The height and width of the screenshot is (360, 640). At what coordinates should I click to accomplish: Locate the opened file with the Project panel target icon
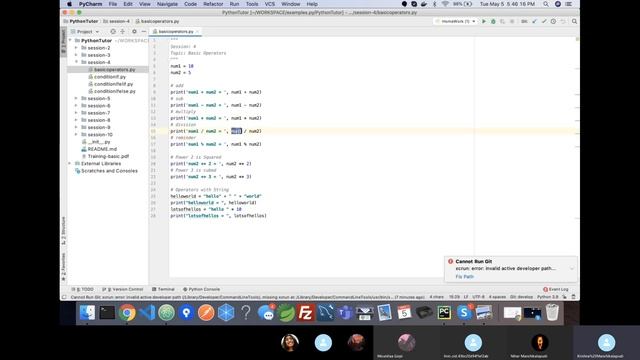point(113,31)
